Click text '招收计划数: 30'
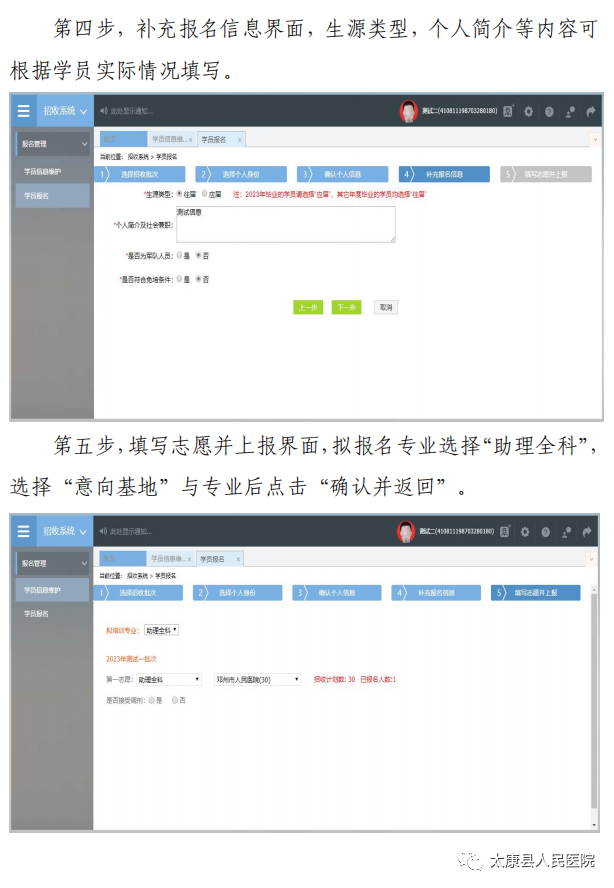The width and height of the screenshot is (614, 888). [x=334, y=679]
